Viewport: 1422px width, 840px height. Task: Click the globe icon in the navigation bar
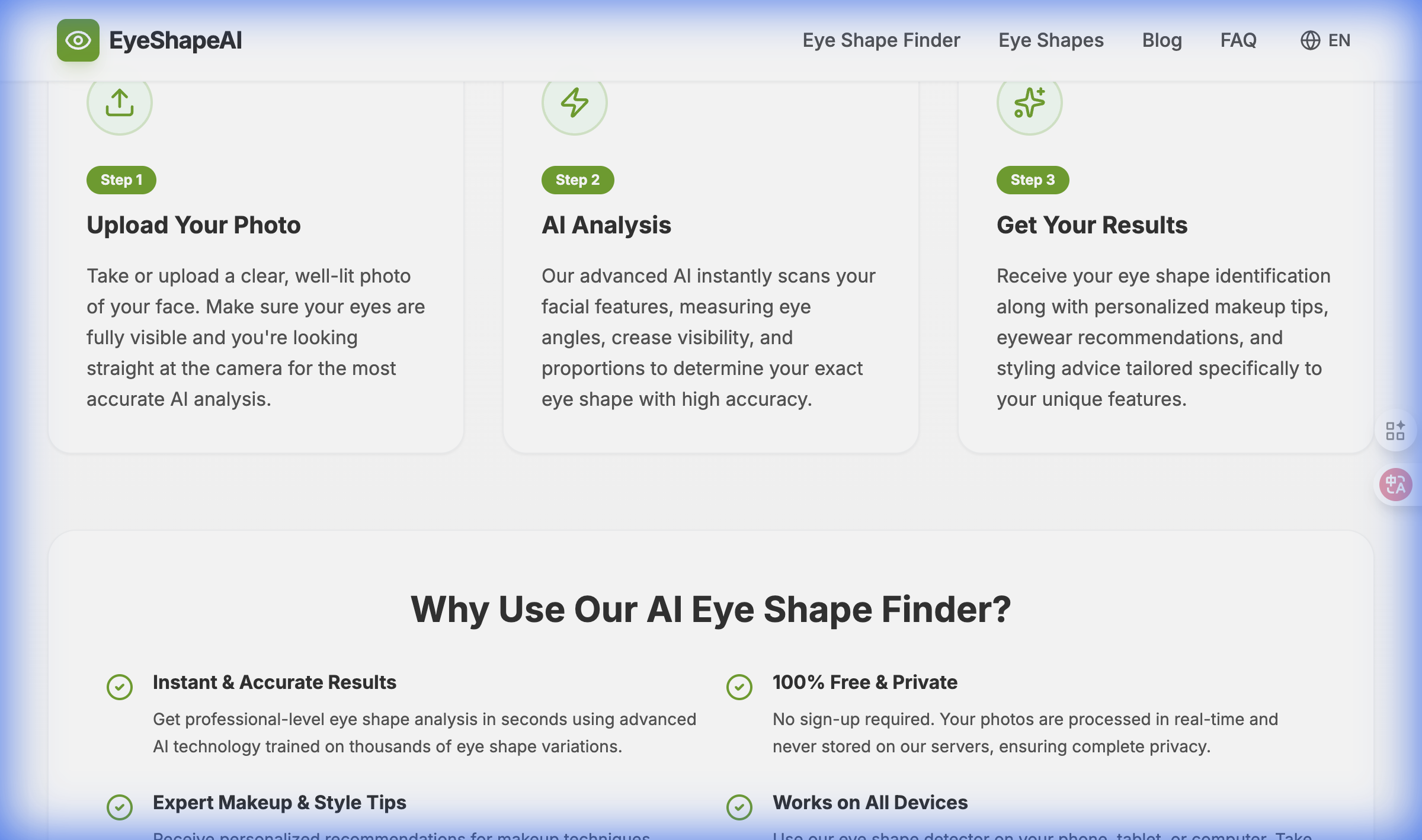tap(1310, 40)
